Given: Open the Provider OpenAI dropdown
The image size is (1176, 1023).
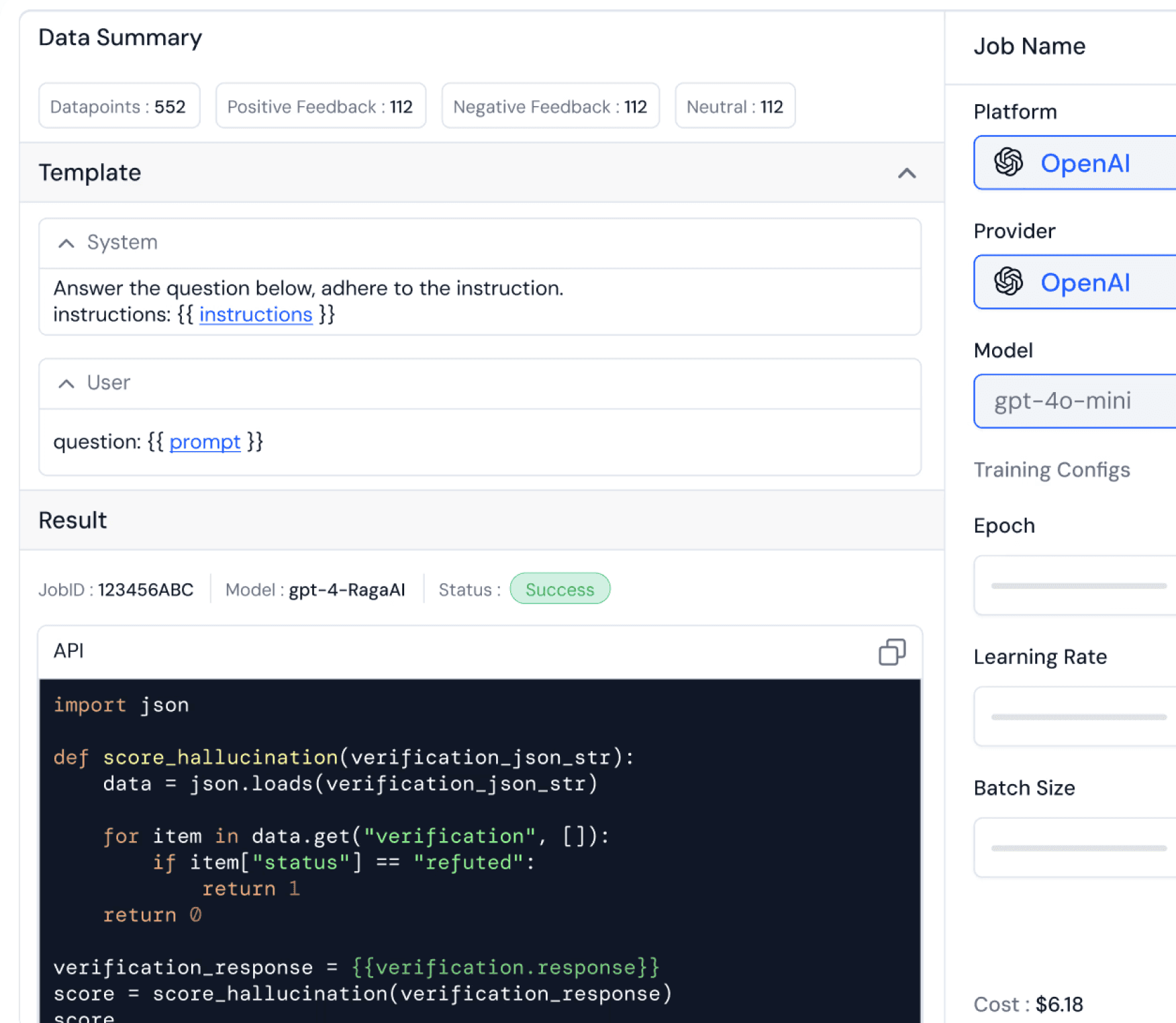Looking at the screenshot, I should [x=1075, y=282].
